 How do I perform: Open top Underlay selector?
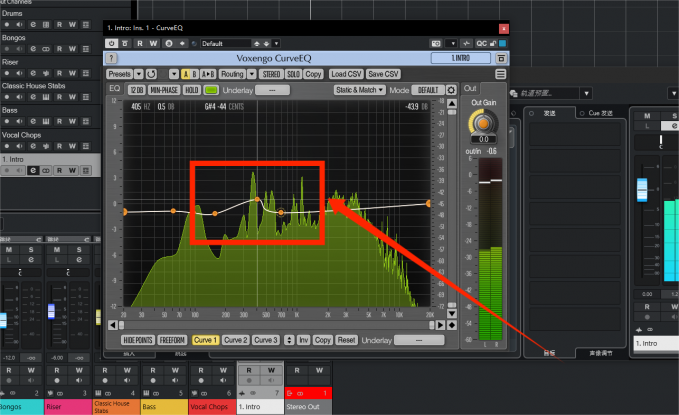[x=272, y=90]
